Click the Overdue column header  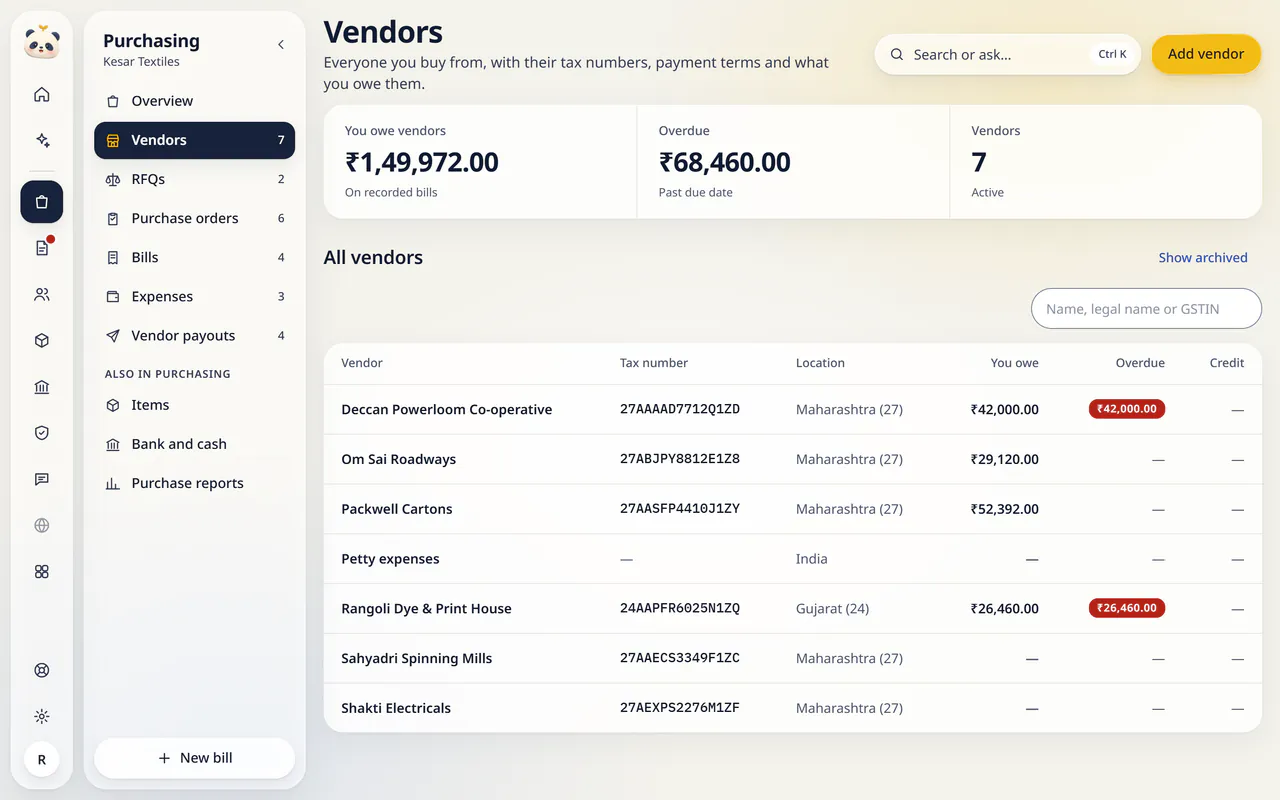pyautogui.click(x=1140, y=363)
